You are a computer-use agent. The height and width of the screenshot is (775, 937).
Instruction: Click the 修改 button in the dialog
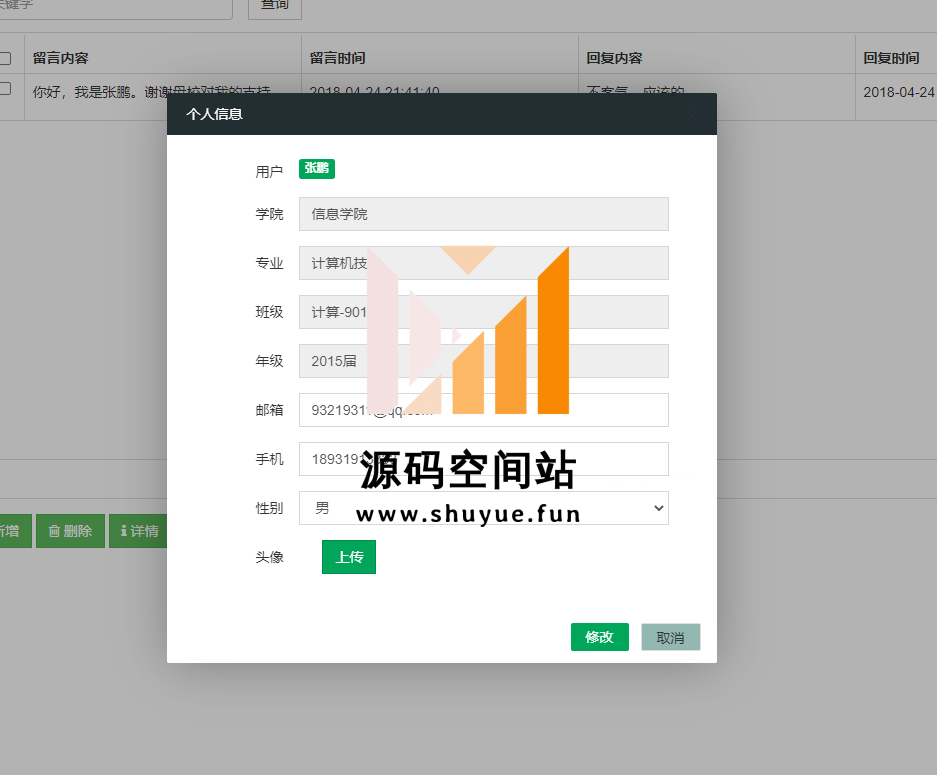pos(599,637)
